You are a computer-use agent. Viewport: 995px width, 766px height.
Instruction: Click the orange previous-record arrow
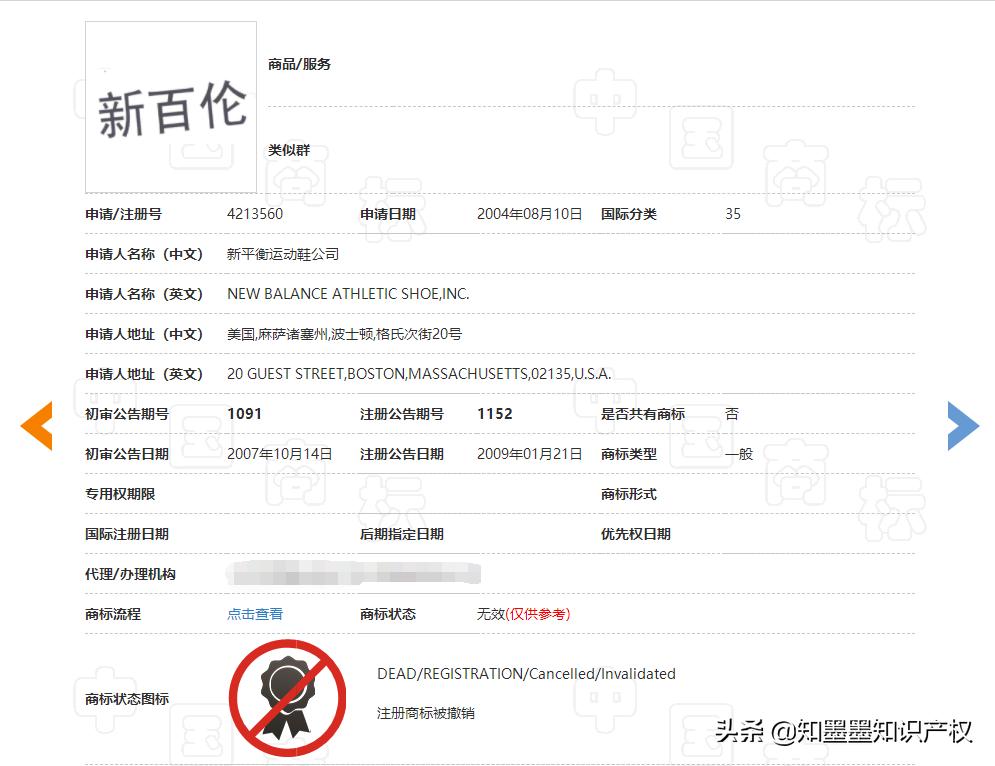[34, 425]
